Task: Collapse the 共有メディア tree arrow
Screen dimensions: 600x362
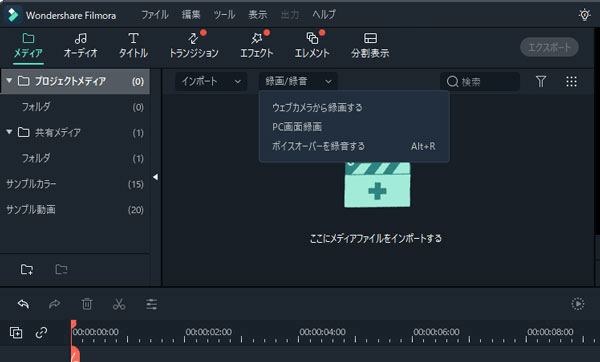Action: pos(9,132)
